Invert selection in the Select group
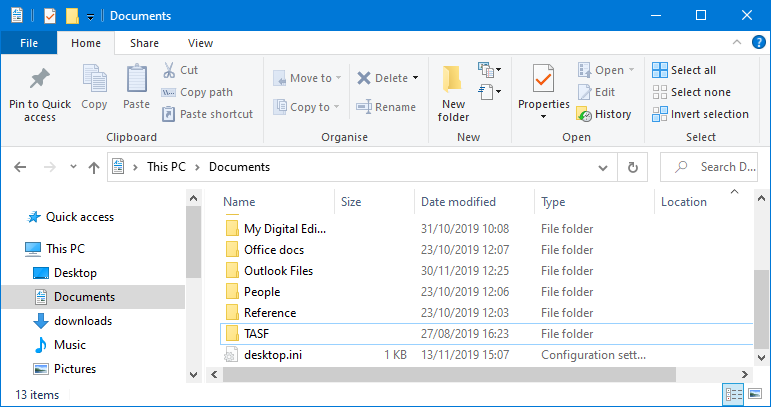Screen dimensions: 771x407 [x=700, y=114]
